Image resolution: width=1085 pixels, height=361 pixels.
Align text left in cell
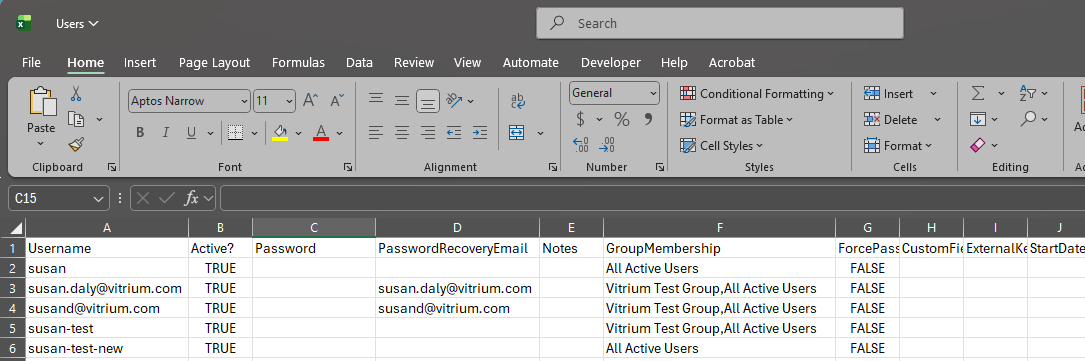click(x=376, y=132)
